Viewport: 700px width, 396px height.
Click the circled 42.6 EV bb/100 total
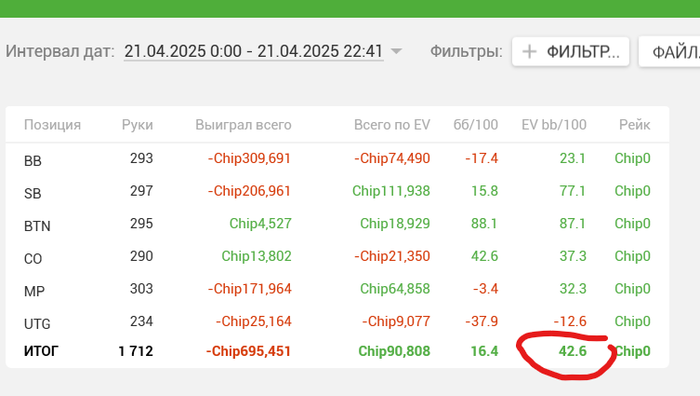click(x=572, y=351)
